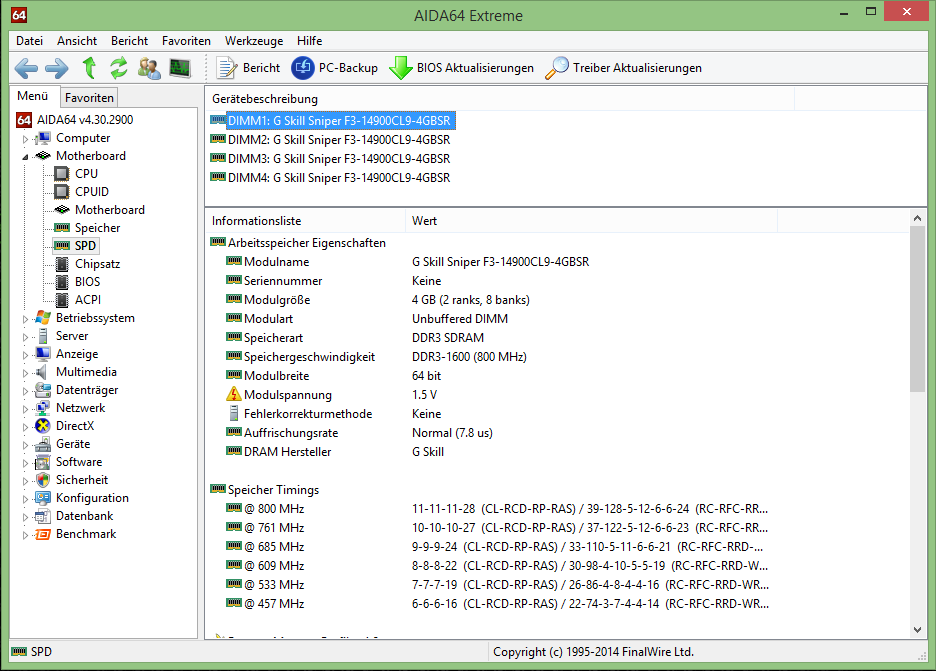Click the Konfiguration category icon
The width and height of the screenshot is (936, 671).
42,498
